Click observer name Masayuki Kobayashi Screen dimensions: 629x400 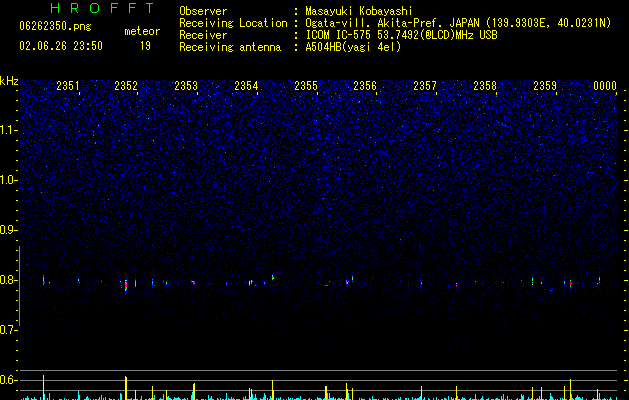[359, 11]
